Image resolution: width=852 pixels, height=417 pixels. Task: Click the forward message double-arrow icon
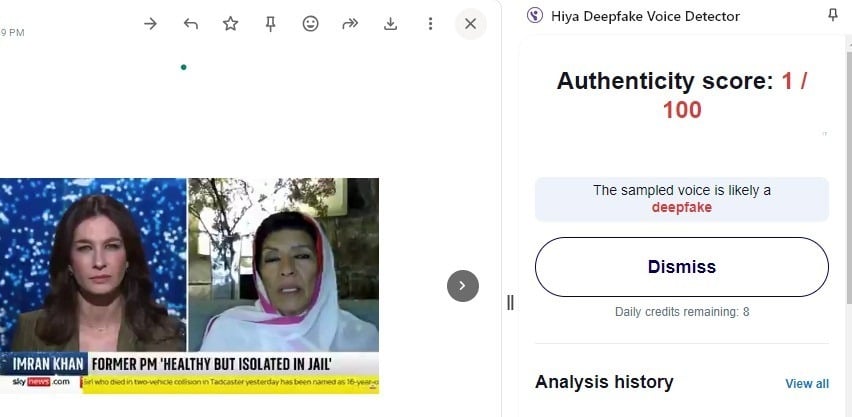click(x=350, y=24)
